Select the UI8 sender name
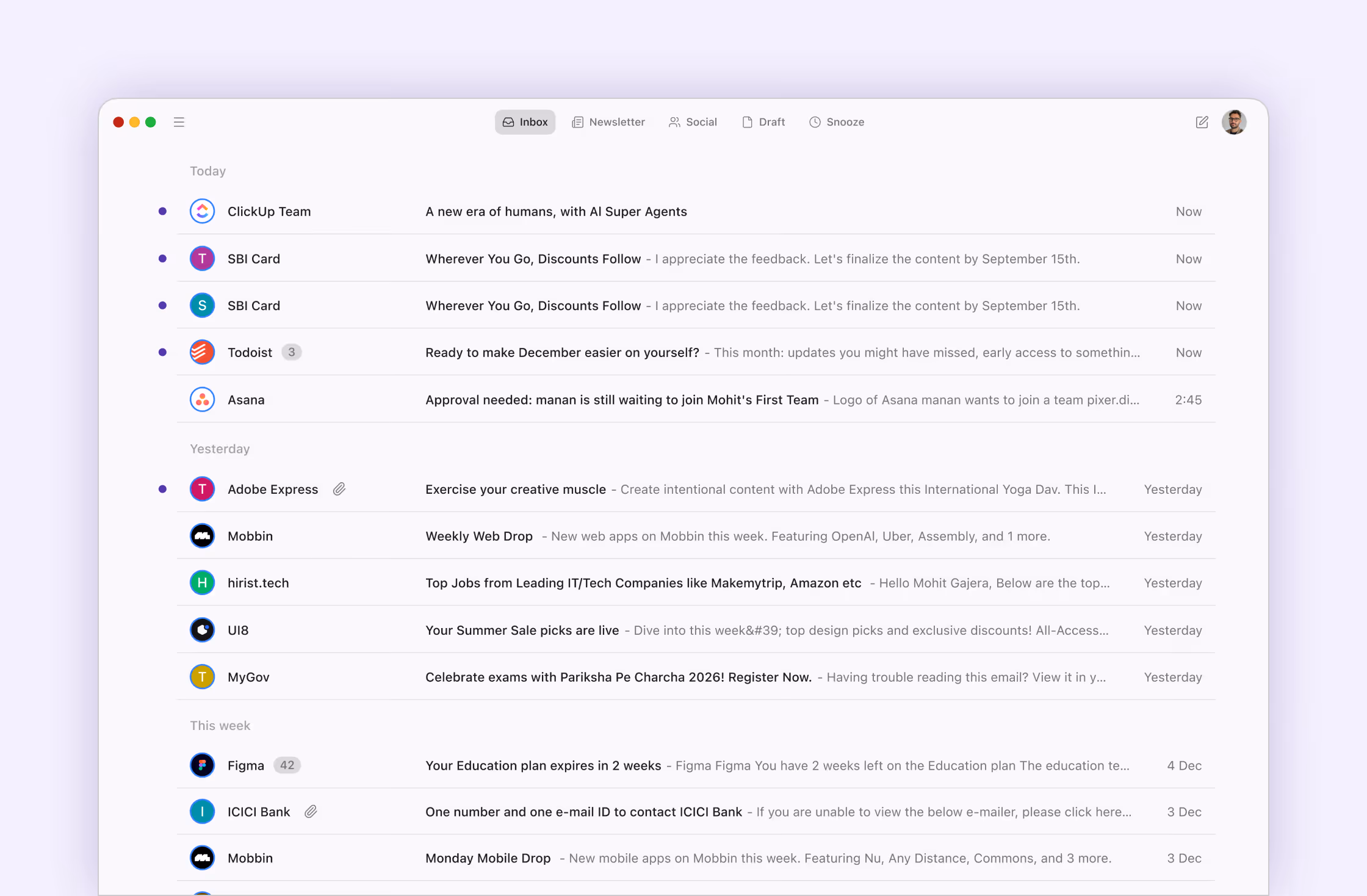Image resolution: width=1367 pixels, height=896 pixels. [238, 630]
